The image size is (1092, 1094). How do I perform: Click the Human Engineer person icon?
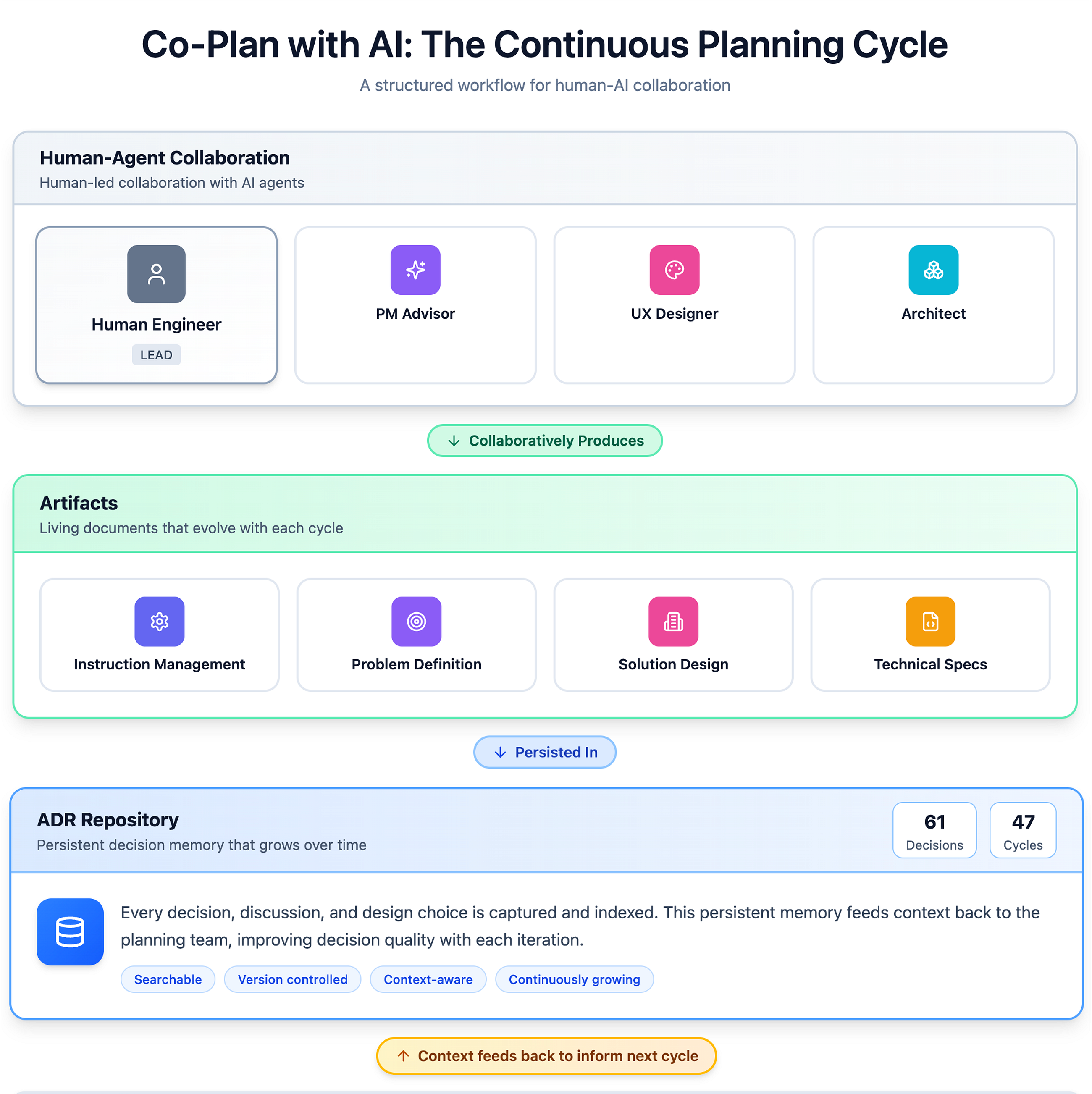coord(156,274)
